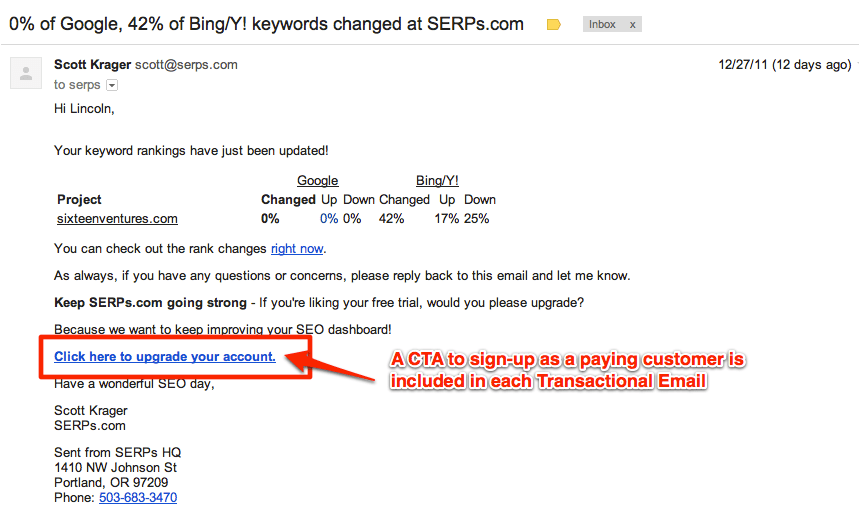Click the underlined Google column header
This screenshot has width=859, height=512.
[317, 181]
